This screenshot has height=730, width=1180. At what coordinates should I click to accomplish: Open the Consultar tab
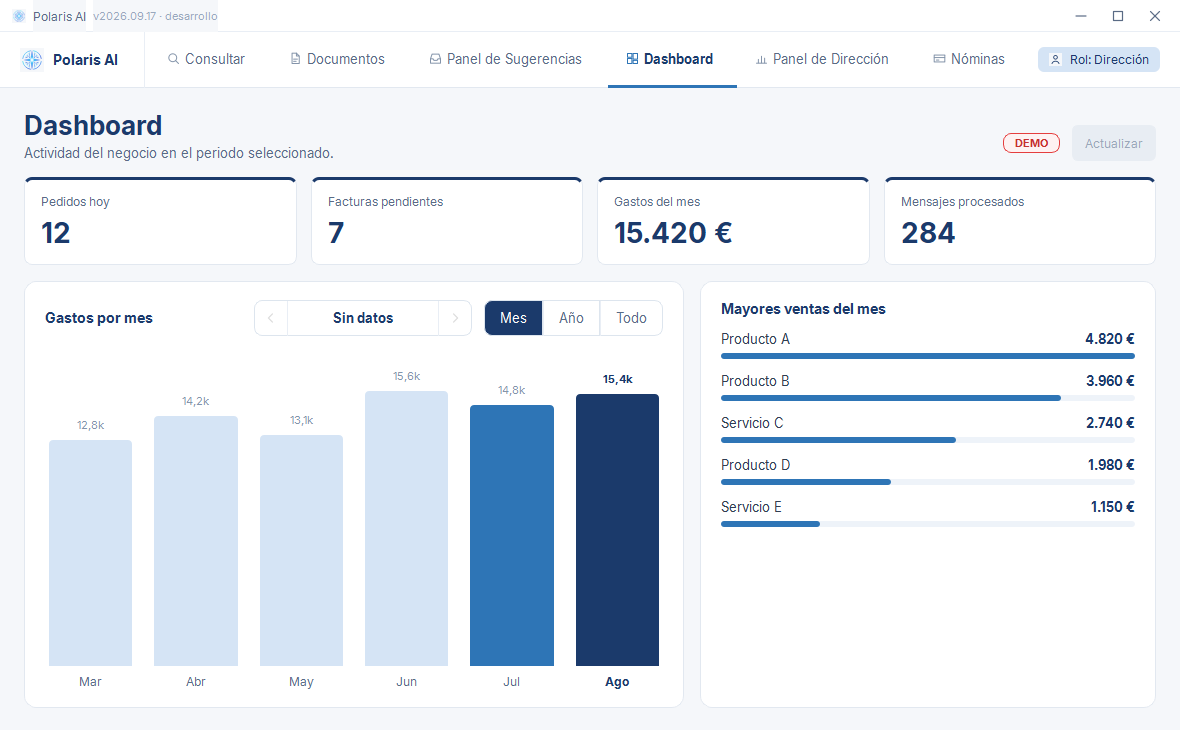point(206,59)
